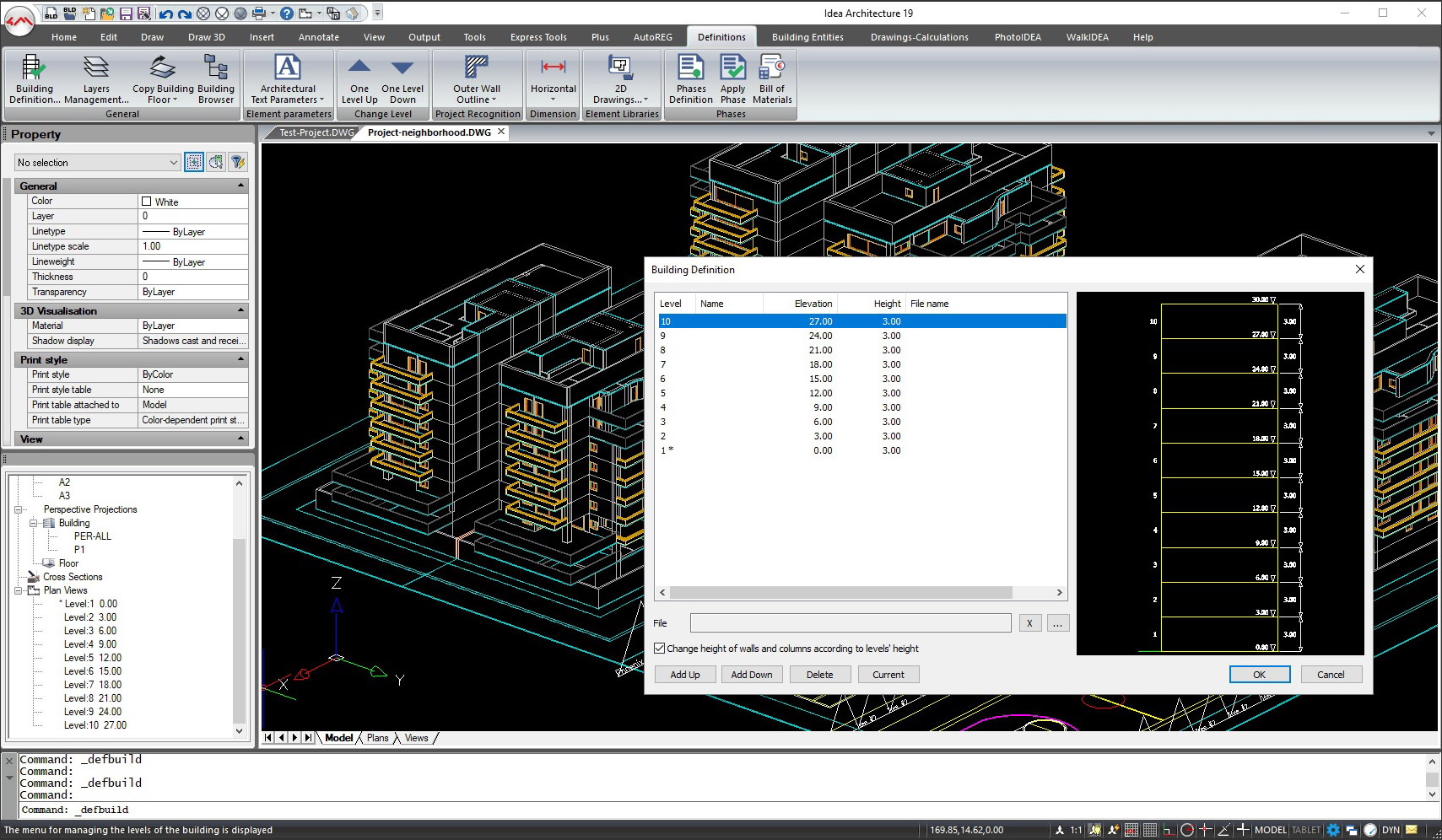This screenshot has width=1442, height=840.
Task: Open Layers Management tool
Action: coord(96,79)
